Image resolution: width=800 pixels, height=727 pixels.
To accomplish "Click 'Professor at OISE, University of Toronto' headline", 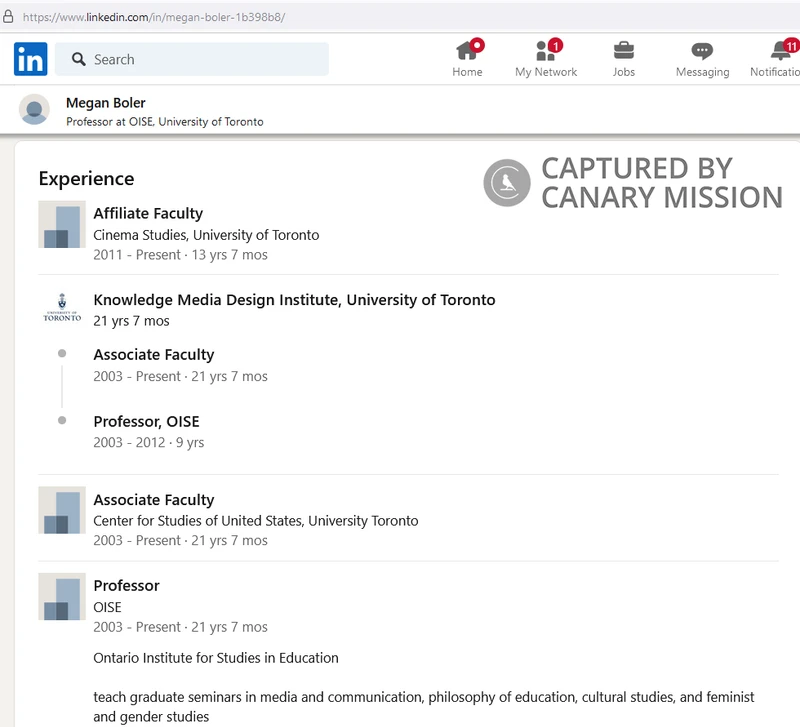I will coord(165,122).
